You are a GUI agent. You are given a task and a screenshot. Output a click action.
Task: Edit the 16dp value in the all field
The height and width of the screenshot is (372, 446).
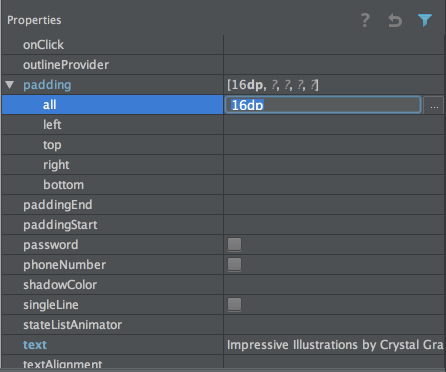(x=323, y=105)
